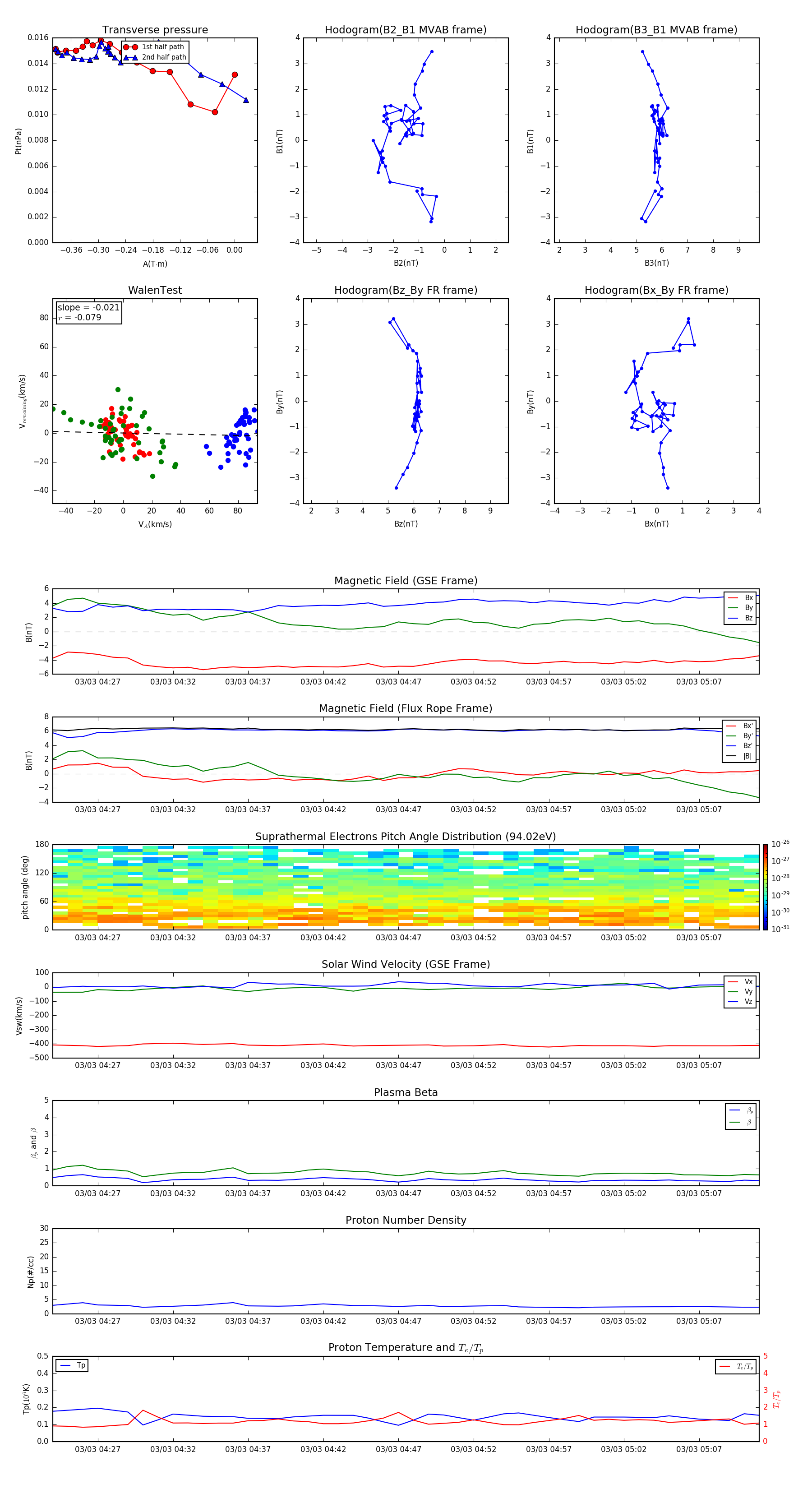Click "|B|" in the Flux Rope legend

748,756
